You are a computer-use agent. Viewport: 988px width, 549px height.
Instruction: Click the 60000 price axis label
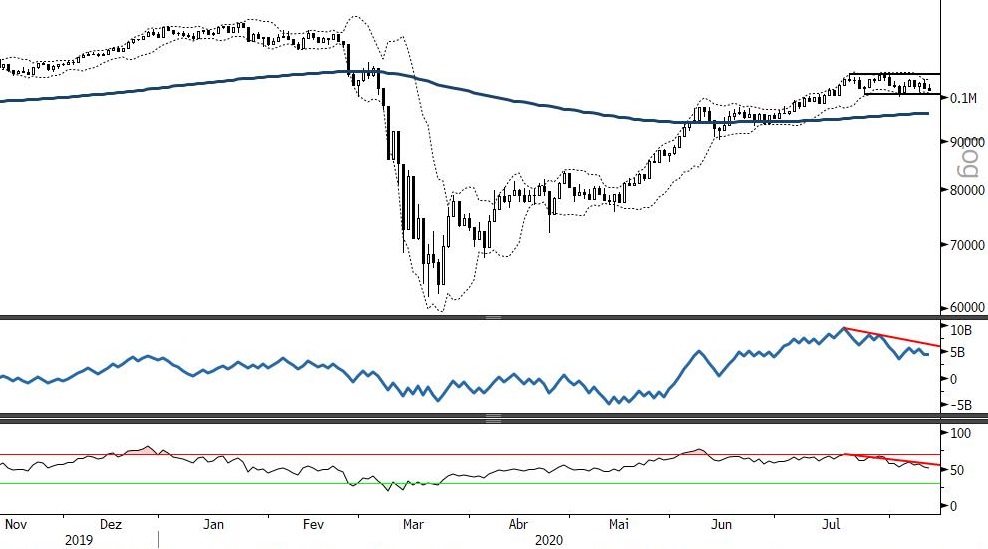tap(965, 307)
